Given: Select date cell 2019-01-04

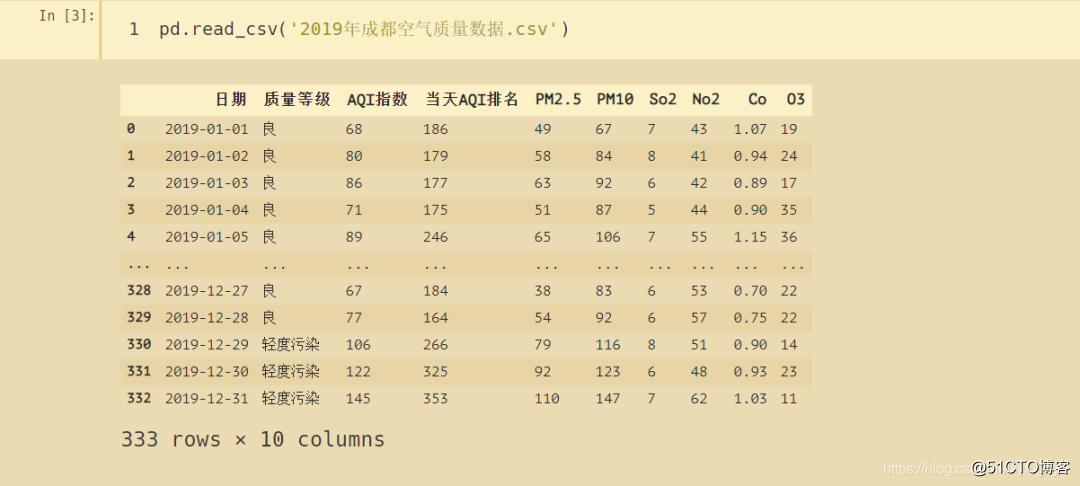Looking at the screenshot, I should [x=207, y=209].
